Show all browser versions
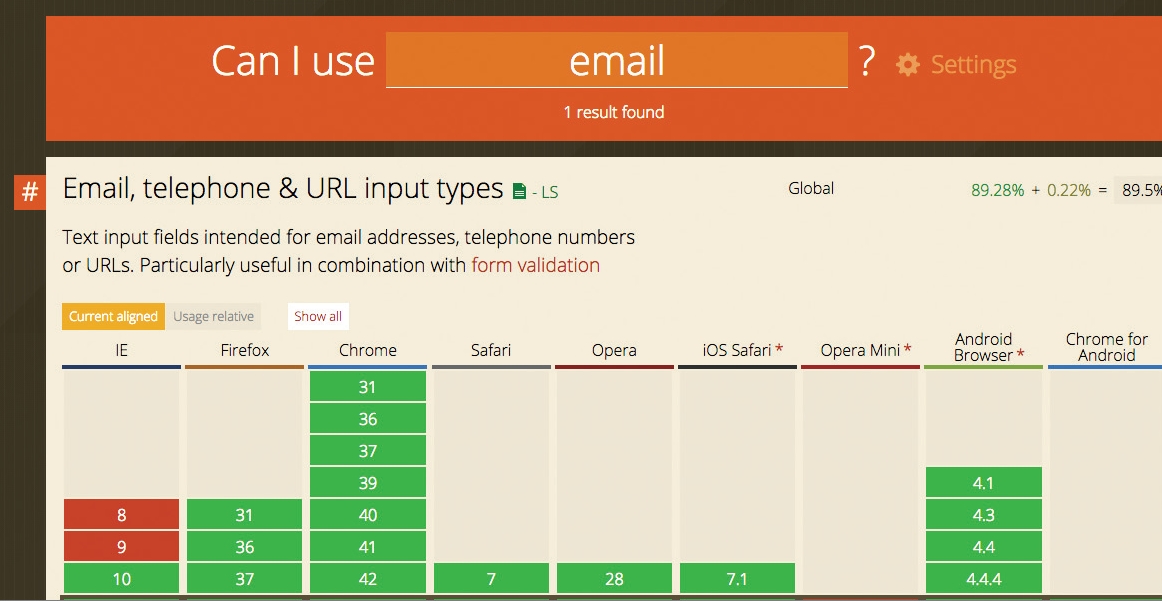This screenshot has width=1162, height=602. (x=318, y=317)
